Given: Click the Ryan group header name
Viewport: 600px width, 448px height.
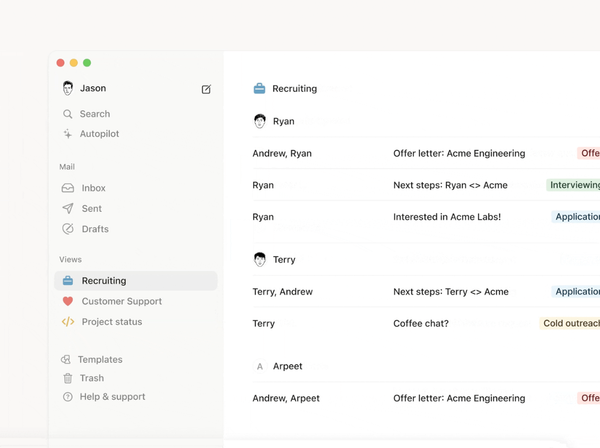Looking at the screenshot, I should [284, 121].
